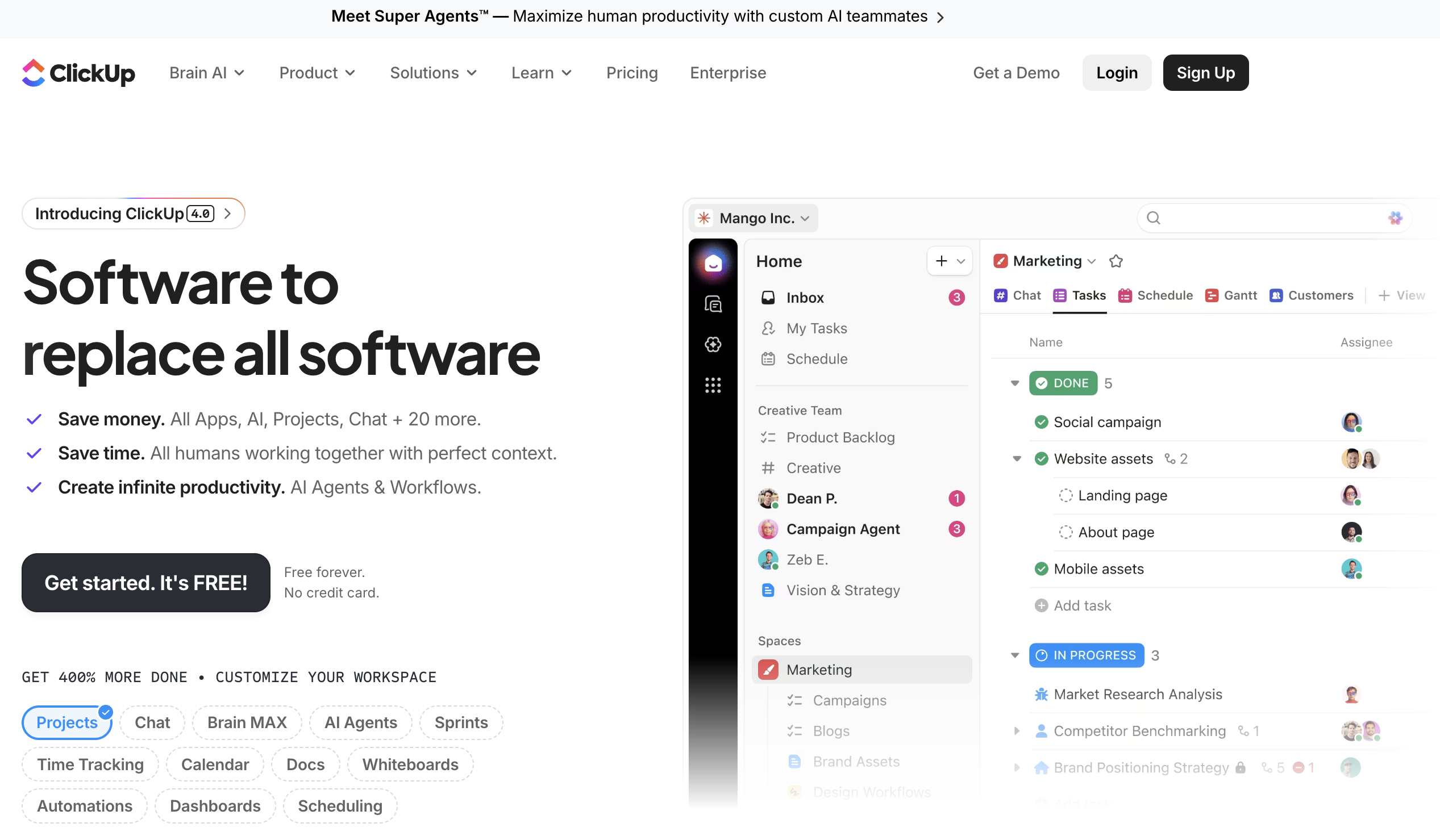The width and height of the screenshot is (1440, 840).
Task: Click the home icon in black sidebar
Action: (x=713, y=264)
